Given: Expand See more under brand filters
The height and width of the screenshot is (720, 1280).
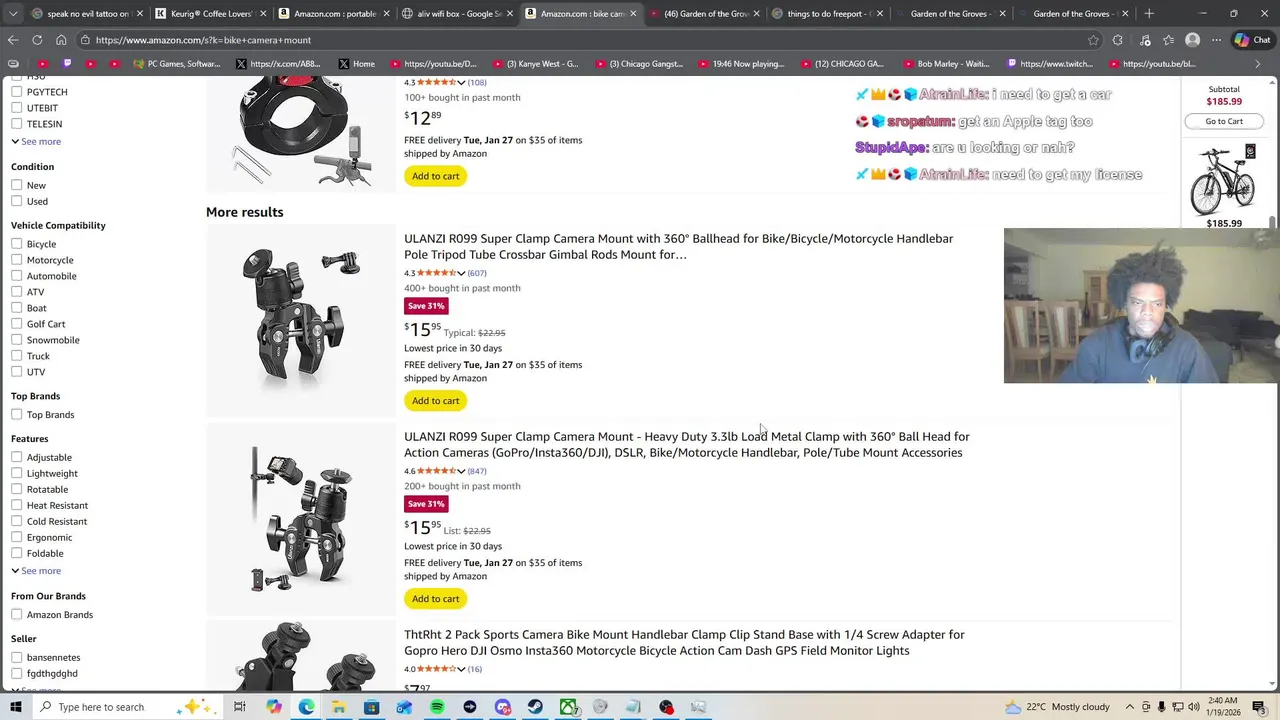Looking at the screenshot, I should click(x=36, y=141).
